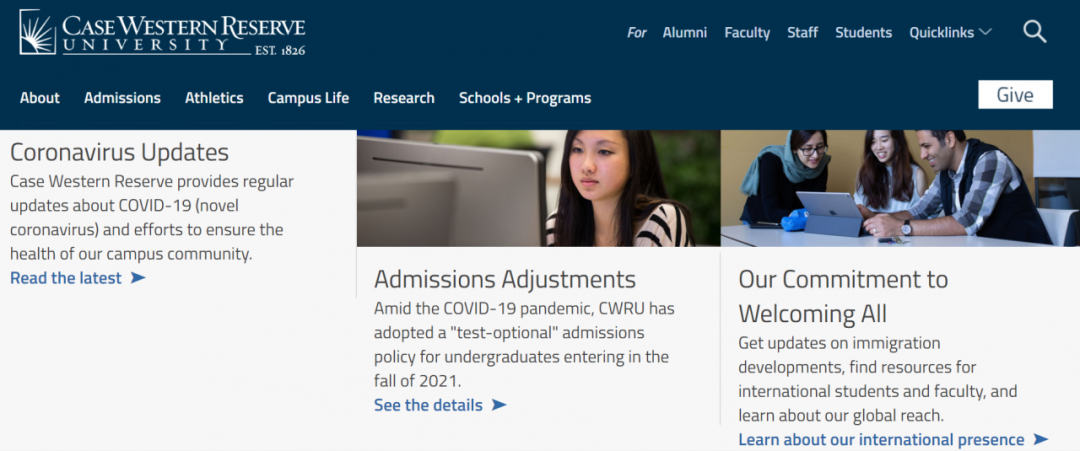
Task: Open Schools + Programs menu
Action: [525, 98]
